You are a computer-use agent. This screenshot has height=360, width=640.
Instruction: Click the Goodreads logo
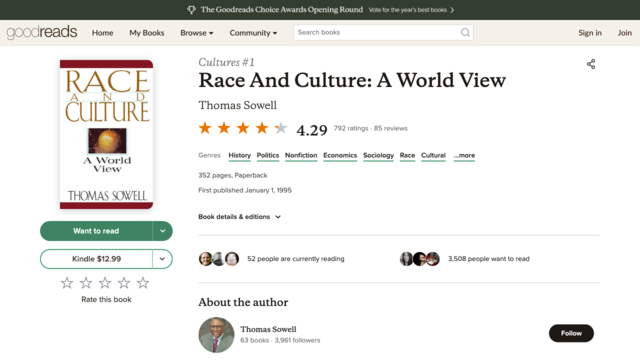[42, 32]
